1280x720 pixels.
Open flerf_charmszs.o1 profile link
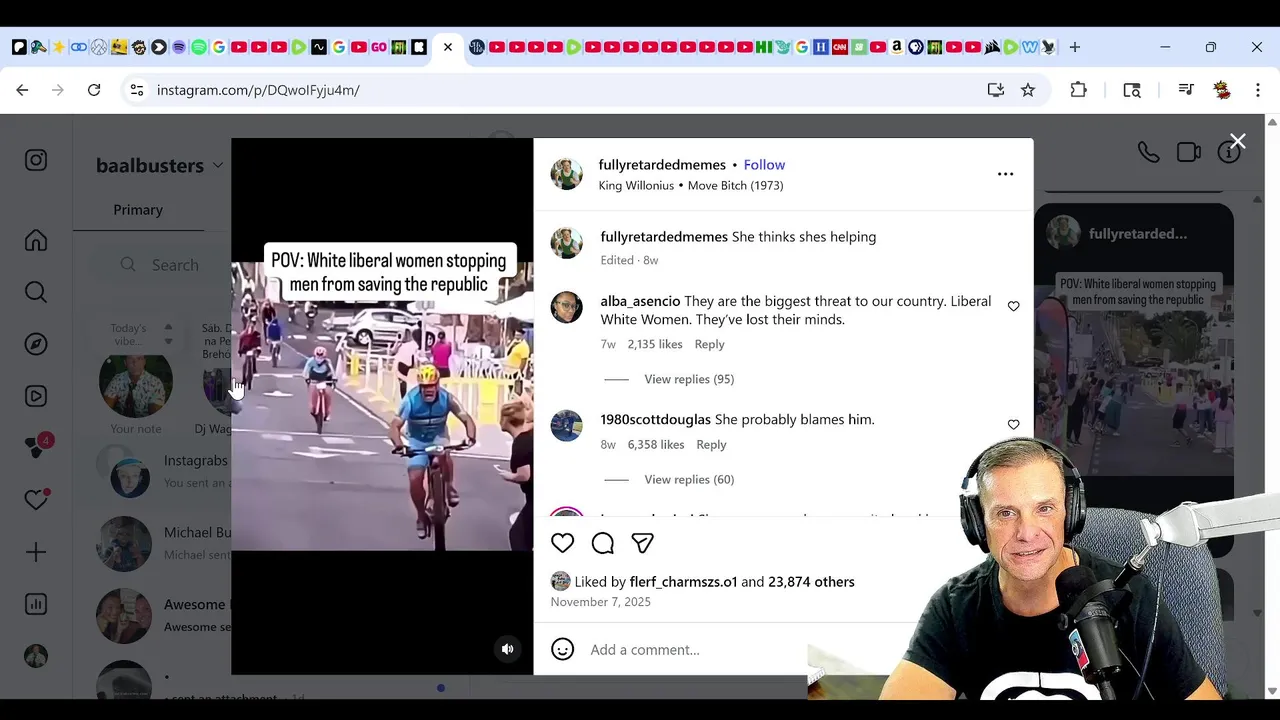pyautogui.click(x=683, y=582)
